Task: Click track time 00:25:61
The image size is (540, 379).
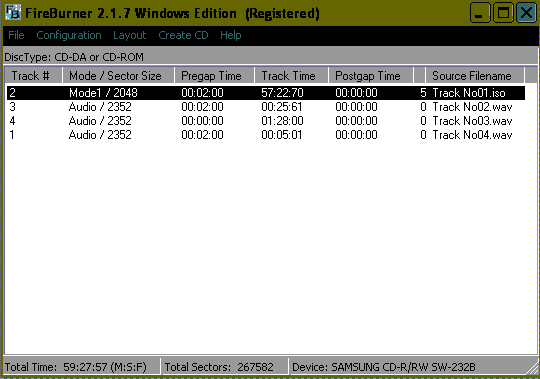Action: coord(282,107)
